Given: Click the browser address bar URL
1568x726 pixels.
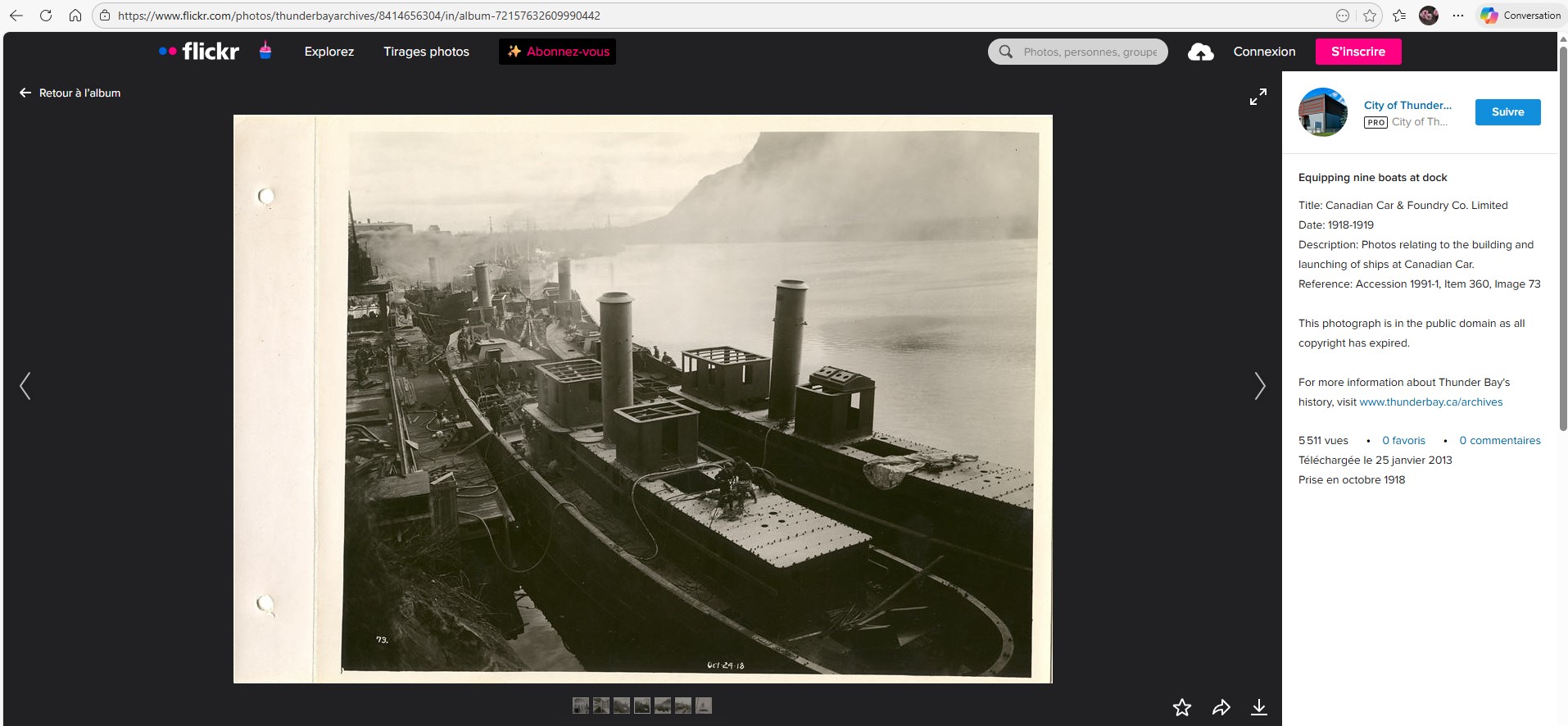Looking at the screenshot, I should tap(359, 16).
